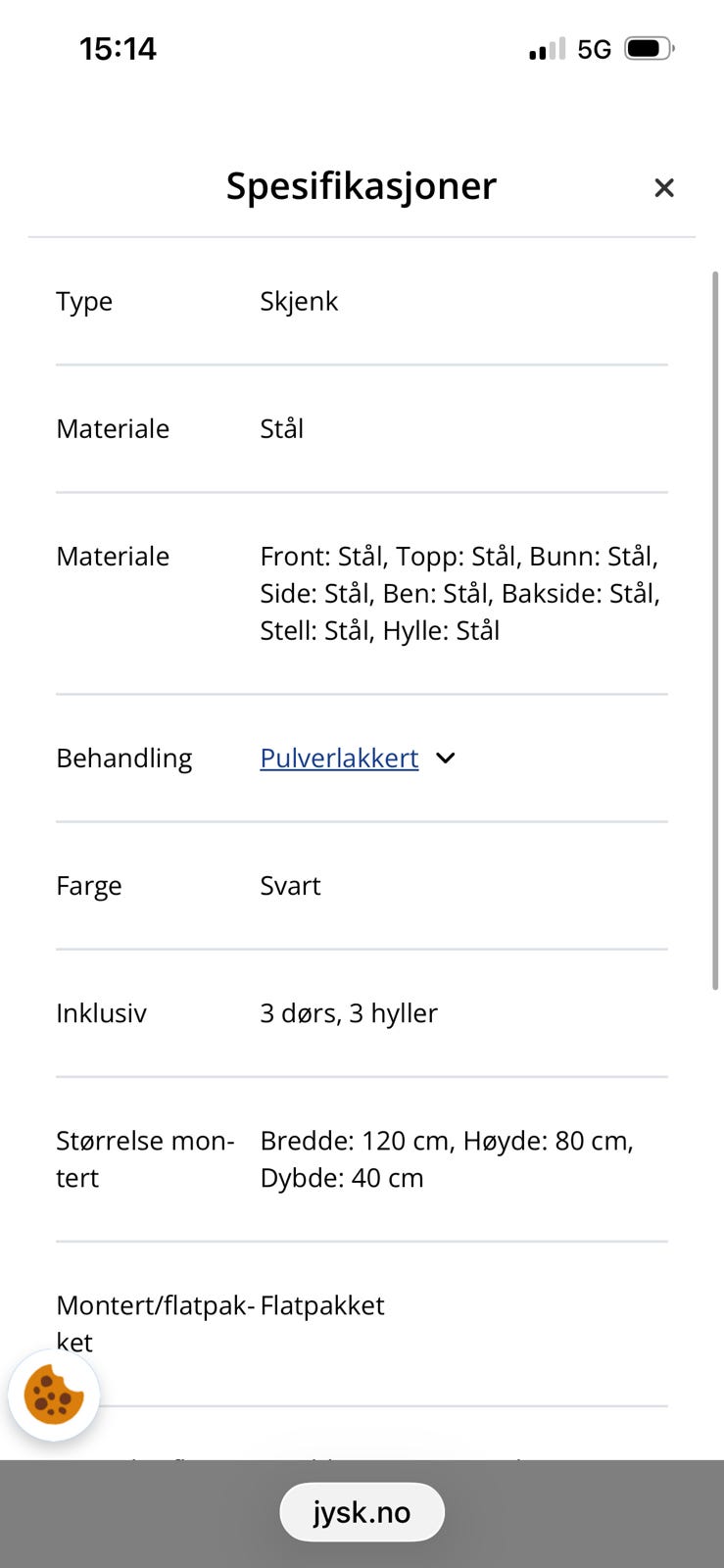
Task: Tap the jysk.no address pill
Action: (x=362, y=1512)
